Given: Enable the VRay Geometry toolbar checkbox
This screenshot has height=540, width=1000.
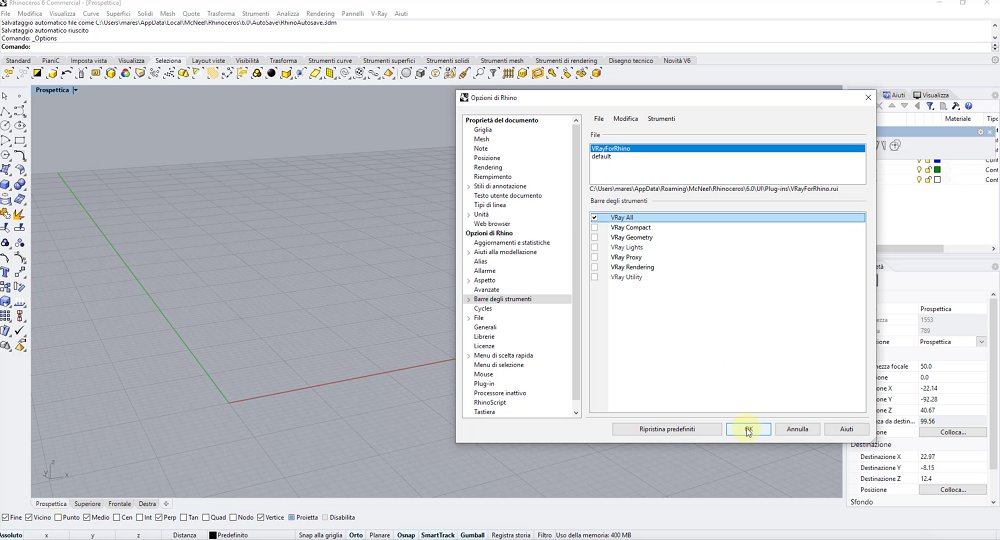Looking at the screenshot, I should pyautogui.click(x=594, y=237).
